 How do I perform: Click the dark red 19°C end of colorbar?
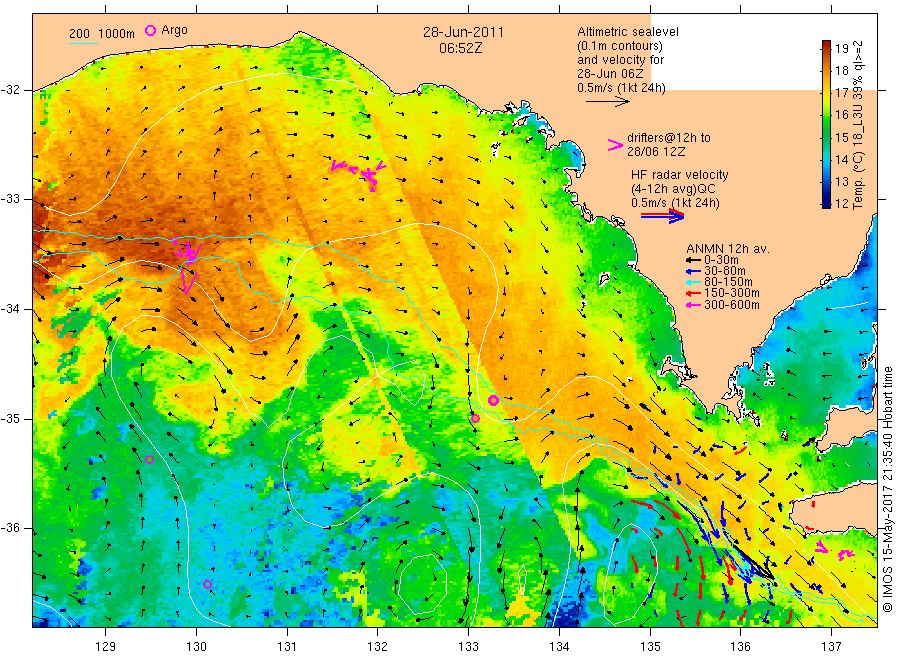826,44
